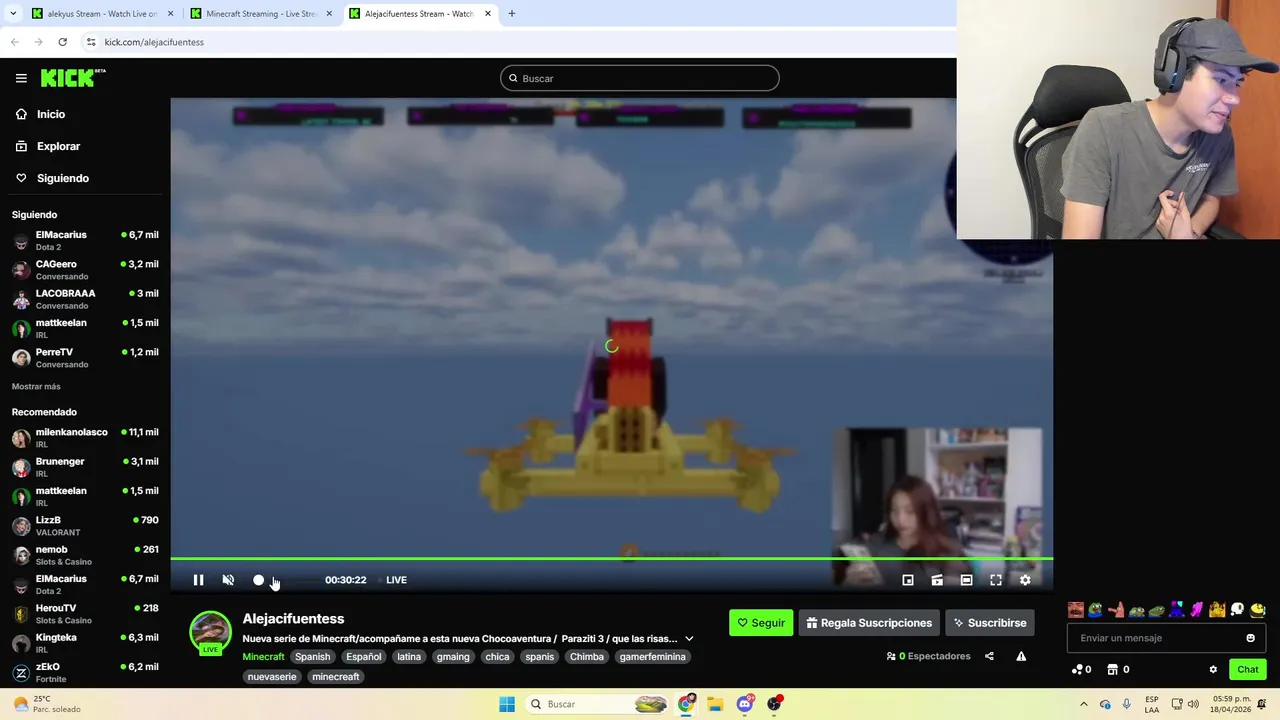Open PerreTV channel in sidebar

tap(85, 358)
